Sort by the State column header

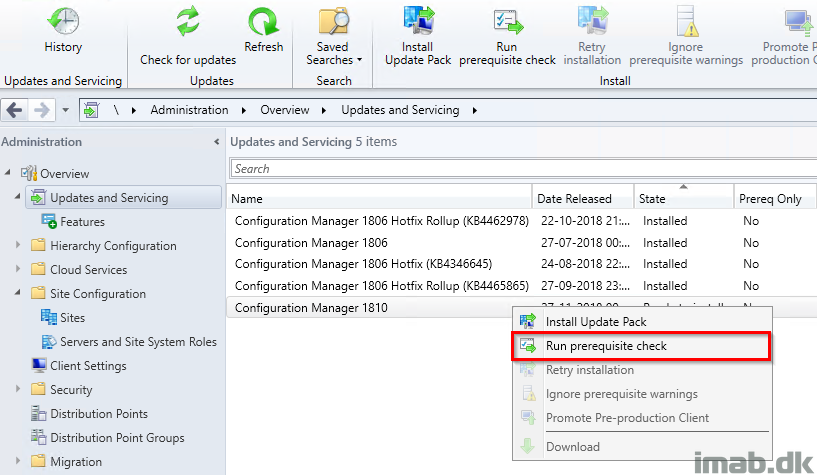684,198
